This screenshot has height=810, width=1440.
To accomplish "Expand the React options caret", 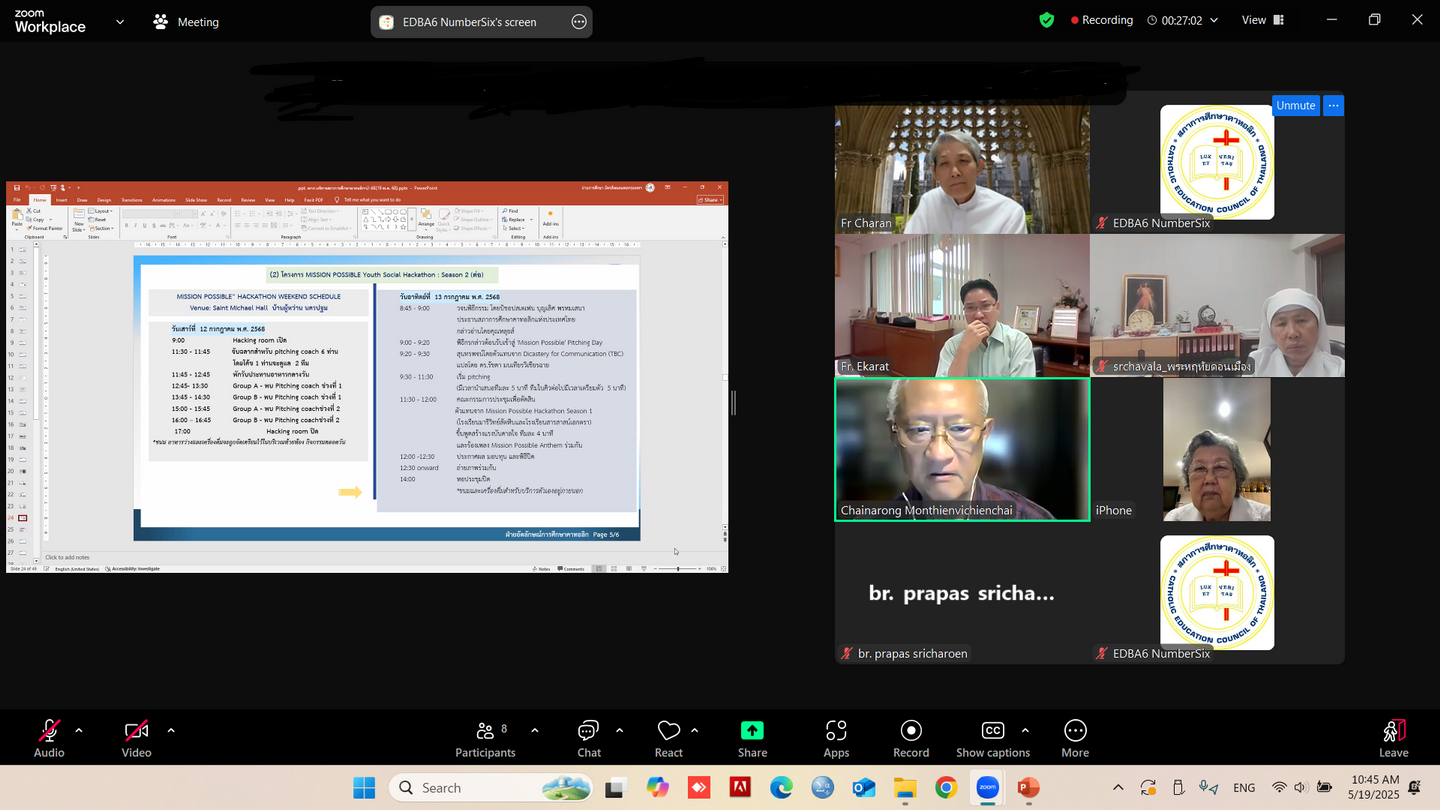I will click(694, 730).
